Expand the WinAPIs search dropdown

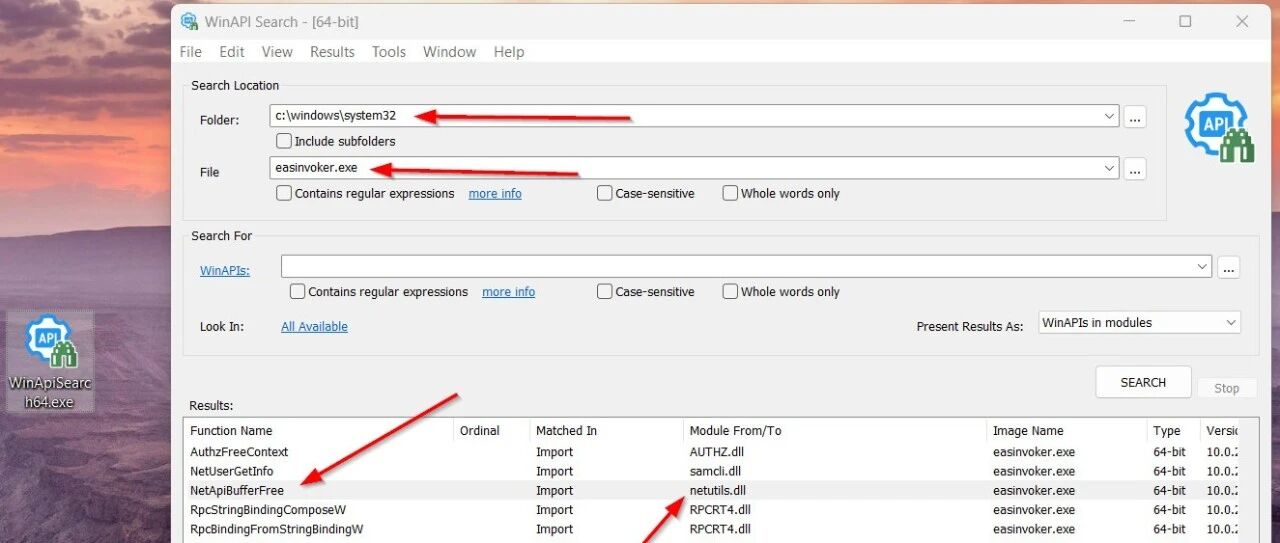[x=1202, y=267]
